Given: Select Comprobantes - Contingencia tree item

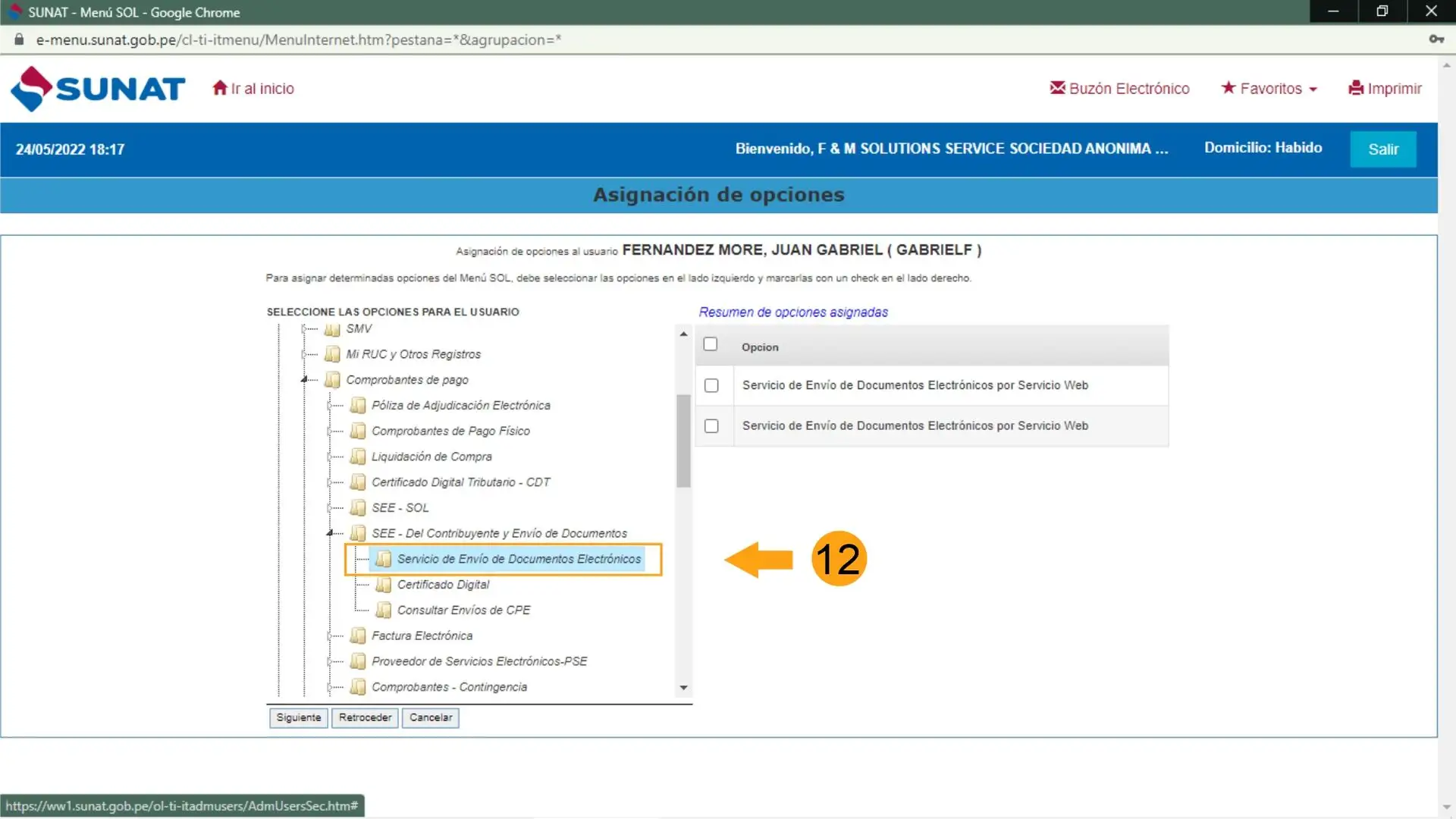Looking at the screenshot, I should point(449,687).
